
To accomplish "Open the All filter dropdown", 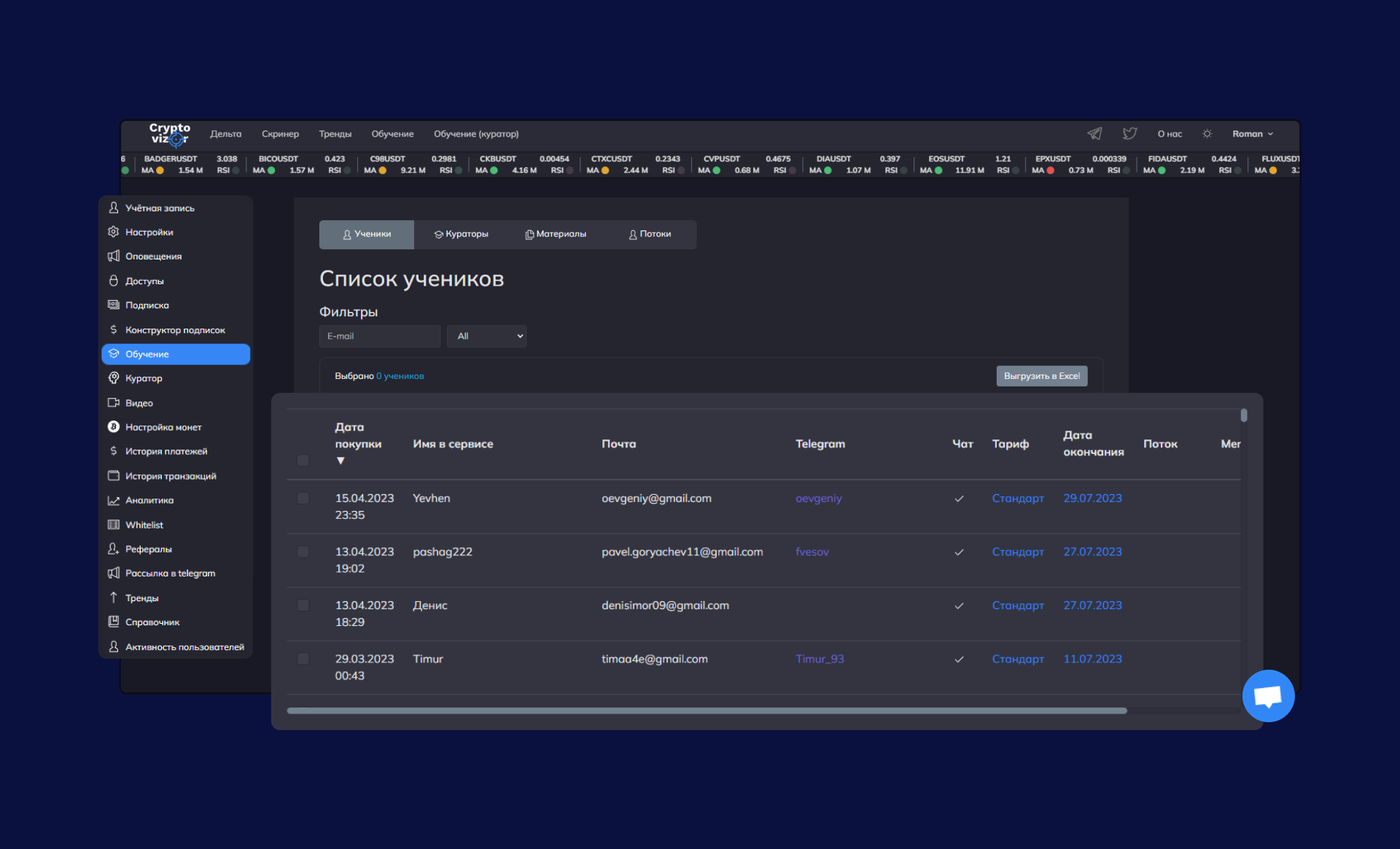I will (486, 336).
